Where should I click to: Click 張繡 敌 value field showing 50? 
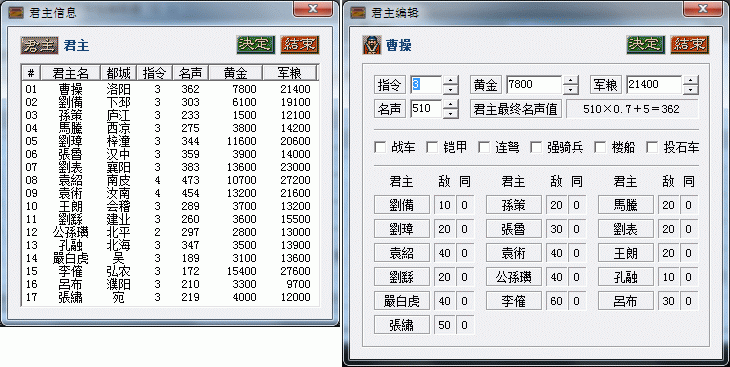445,325
